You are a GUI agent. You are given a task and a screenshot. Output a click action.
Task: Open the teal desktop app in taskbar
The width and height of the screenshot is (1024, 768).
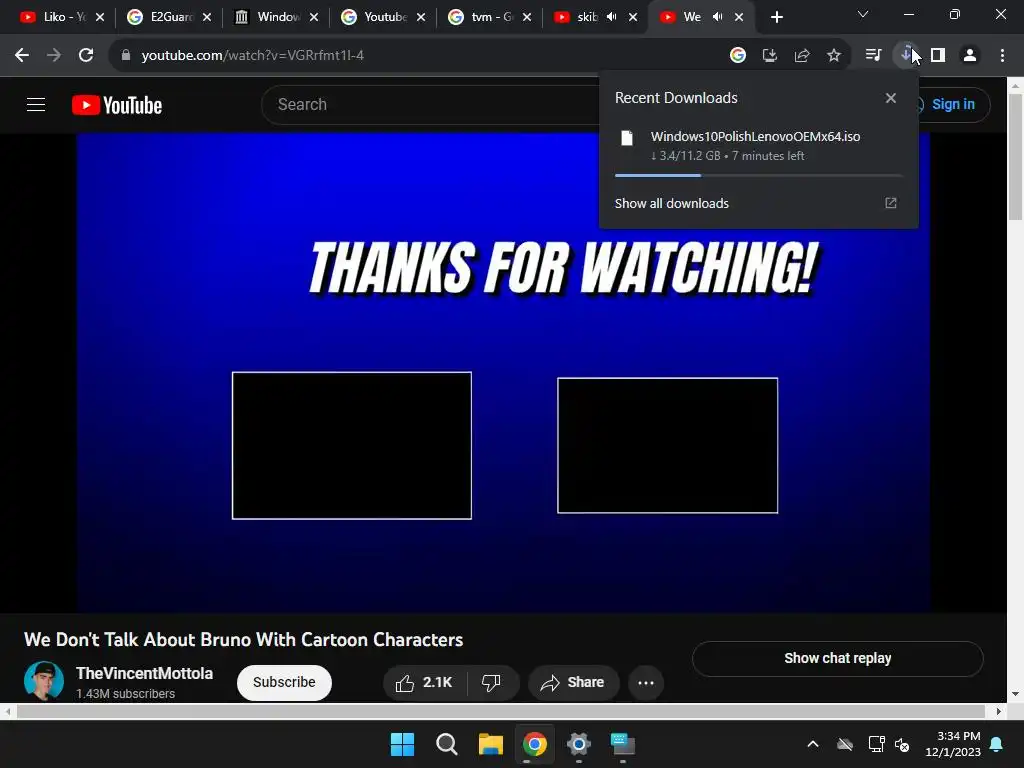click(x=622, y=744)
